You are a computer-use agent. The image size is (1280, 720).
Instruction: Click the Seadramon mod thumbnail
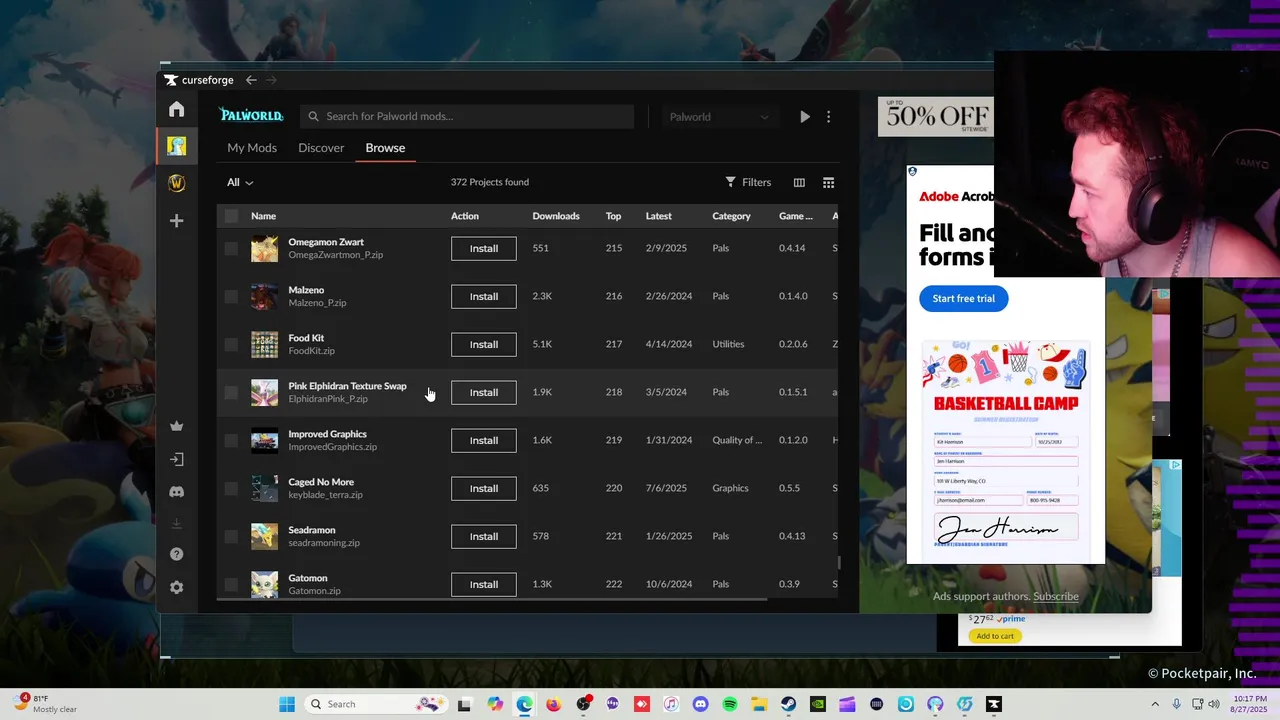[x=264, y=536]
